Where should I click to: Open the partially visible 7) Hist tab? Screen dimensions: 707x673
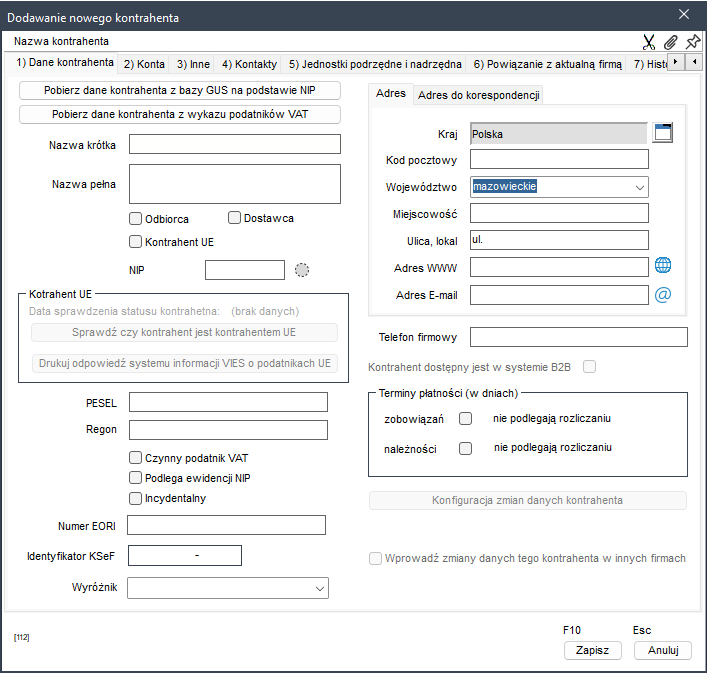pos(649,64)
